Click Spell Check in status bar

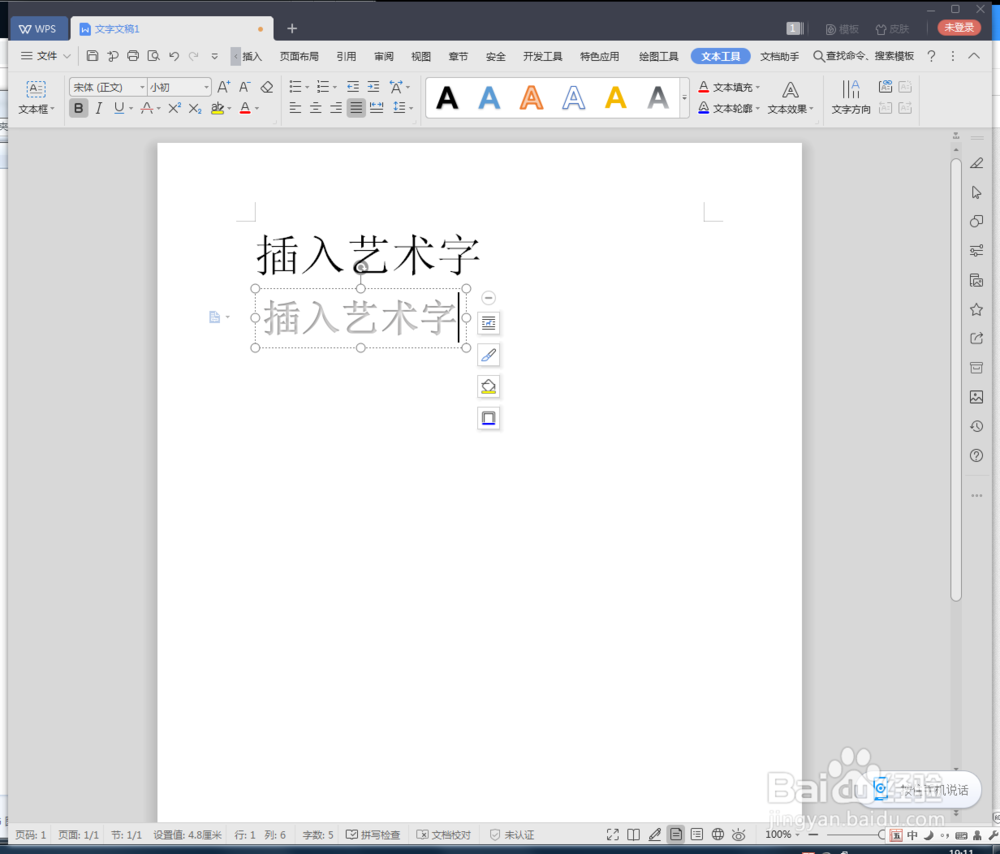click(x=374, y=835)
